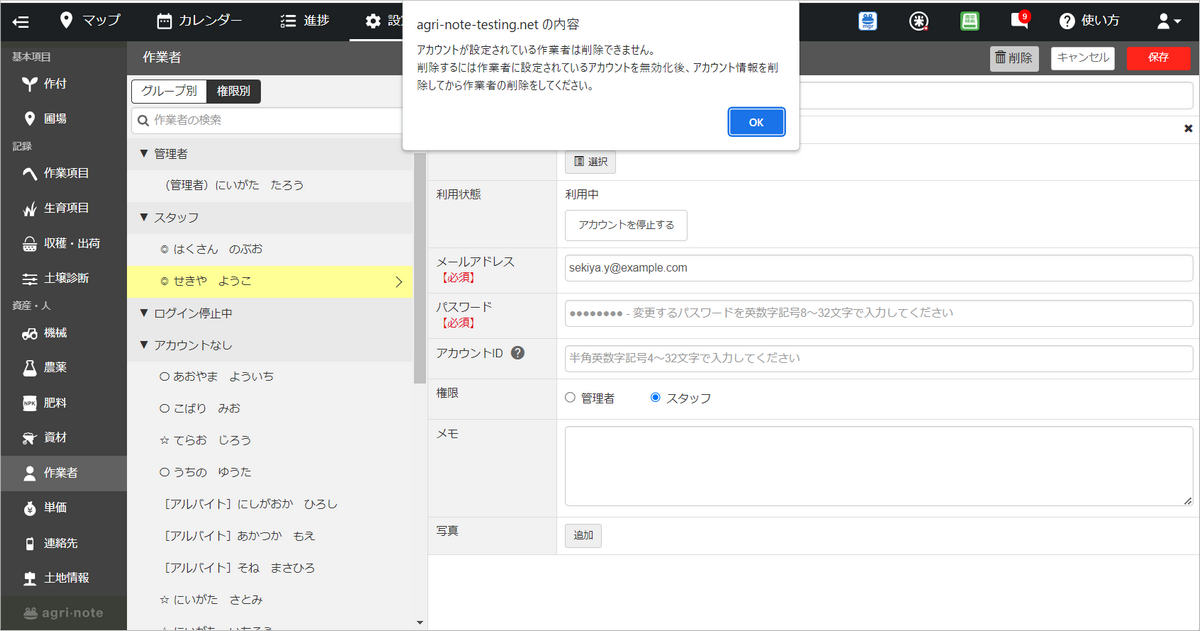Screen dimensions: 1200x631
Task: Click the キャンセル button
Action: coord(1083,58)
